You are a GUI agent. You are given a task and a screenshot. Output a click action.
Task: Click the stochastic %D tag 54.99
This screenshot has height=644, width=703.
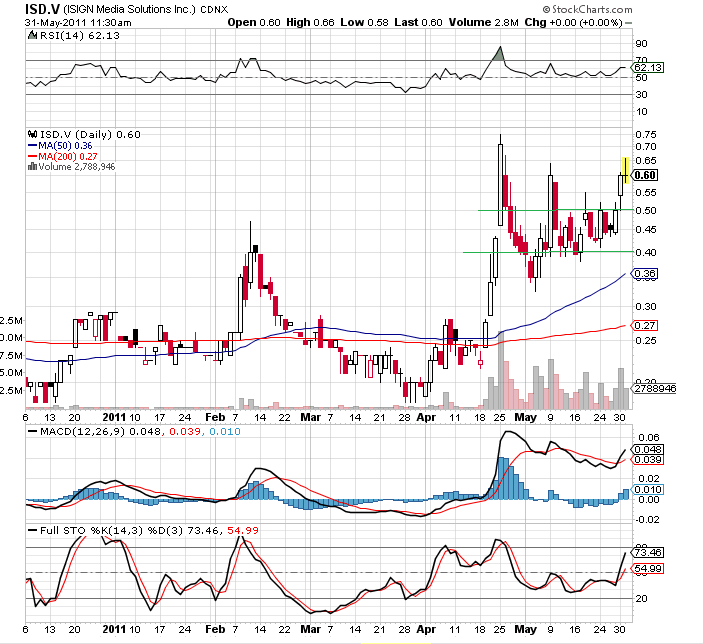[x=647, y=569]
